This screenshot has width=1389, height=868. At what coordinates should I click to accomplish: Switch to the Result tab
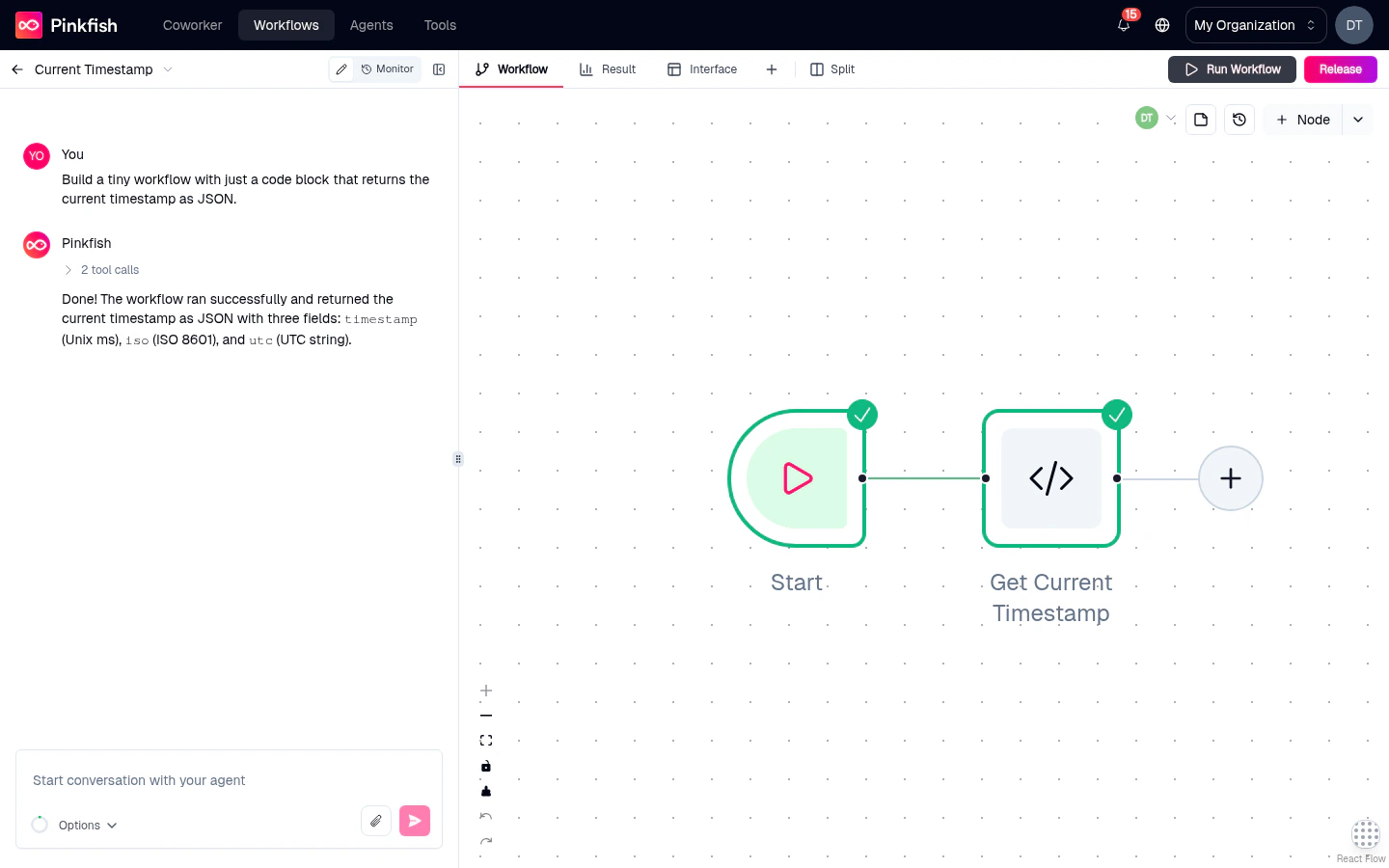(608, 68)
